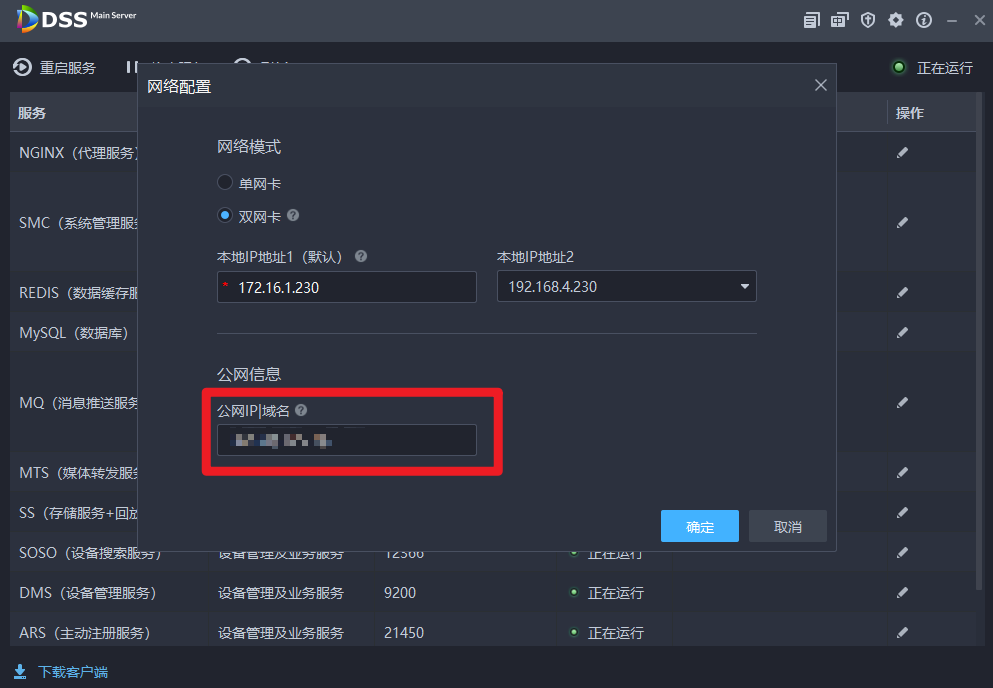This screenshot has height=688, width=993.
Task: Click the edit pencil for the ARS row
Action: point(902,633)
